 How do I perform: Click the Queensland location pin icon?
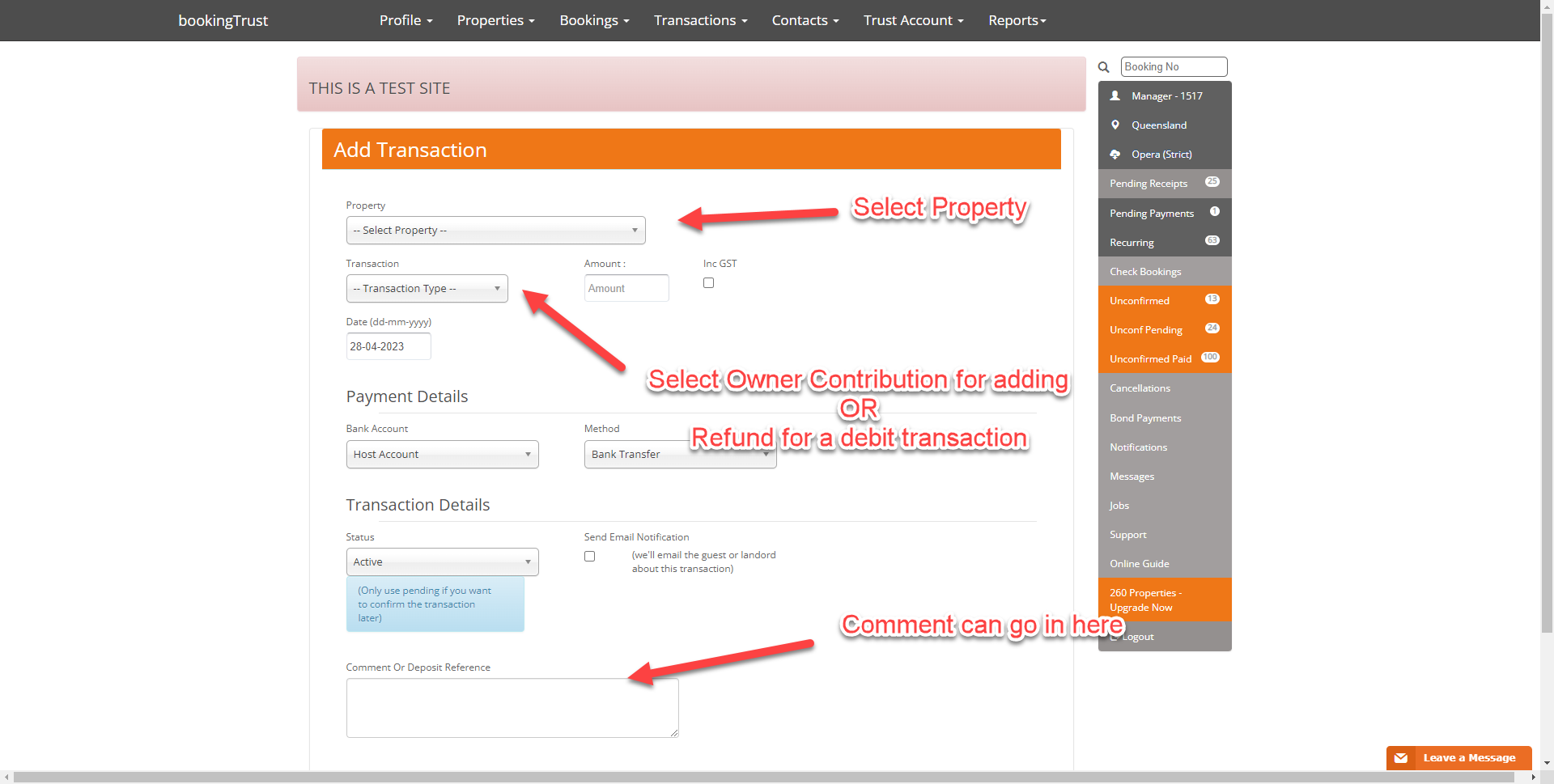[1115, 125]
